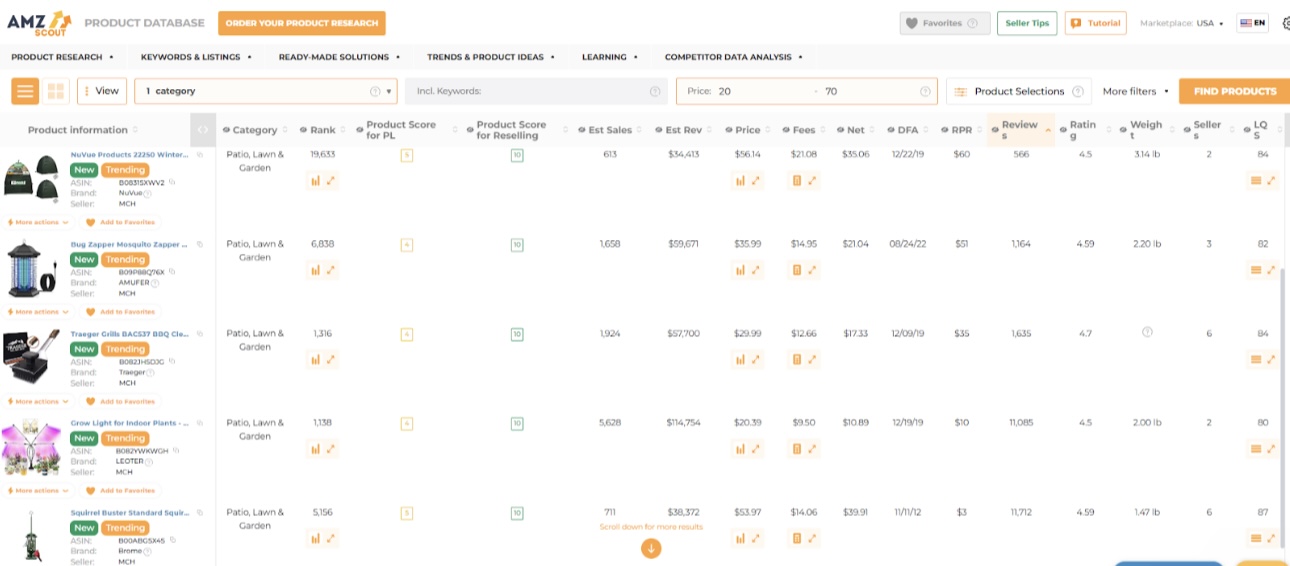Click help icon on Favorites button
Image resolution: width=1290 pixels, height=566 pixels.
972,23
